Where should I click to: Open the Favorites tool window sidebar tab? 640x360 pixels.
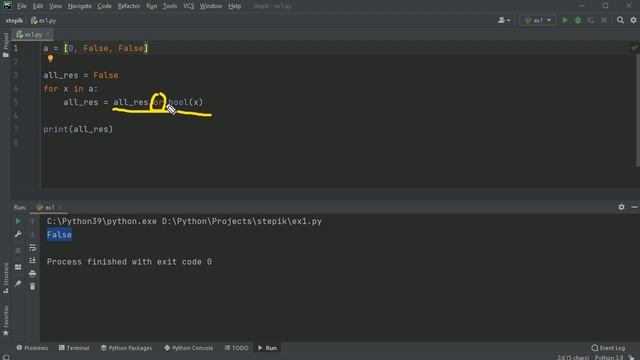(5, 320)
